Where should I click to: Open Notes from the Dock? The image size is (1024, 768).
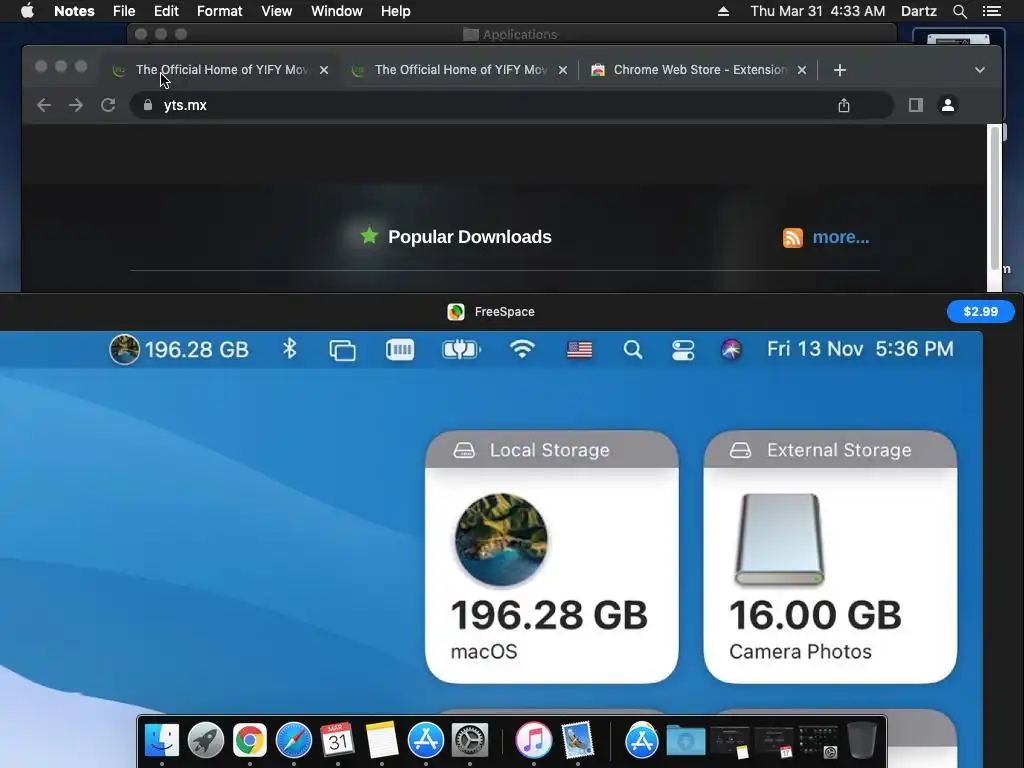pyautogui.click(x=381, y=740)
